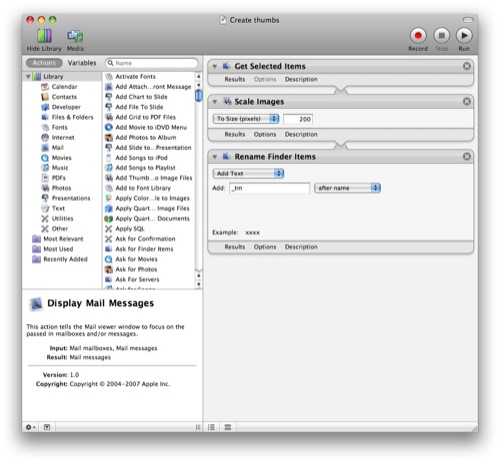The width and height of the screenshot is (500, 462).
Task: Select the Internet category icon
Action: click(x=45, y=137)
